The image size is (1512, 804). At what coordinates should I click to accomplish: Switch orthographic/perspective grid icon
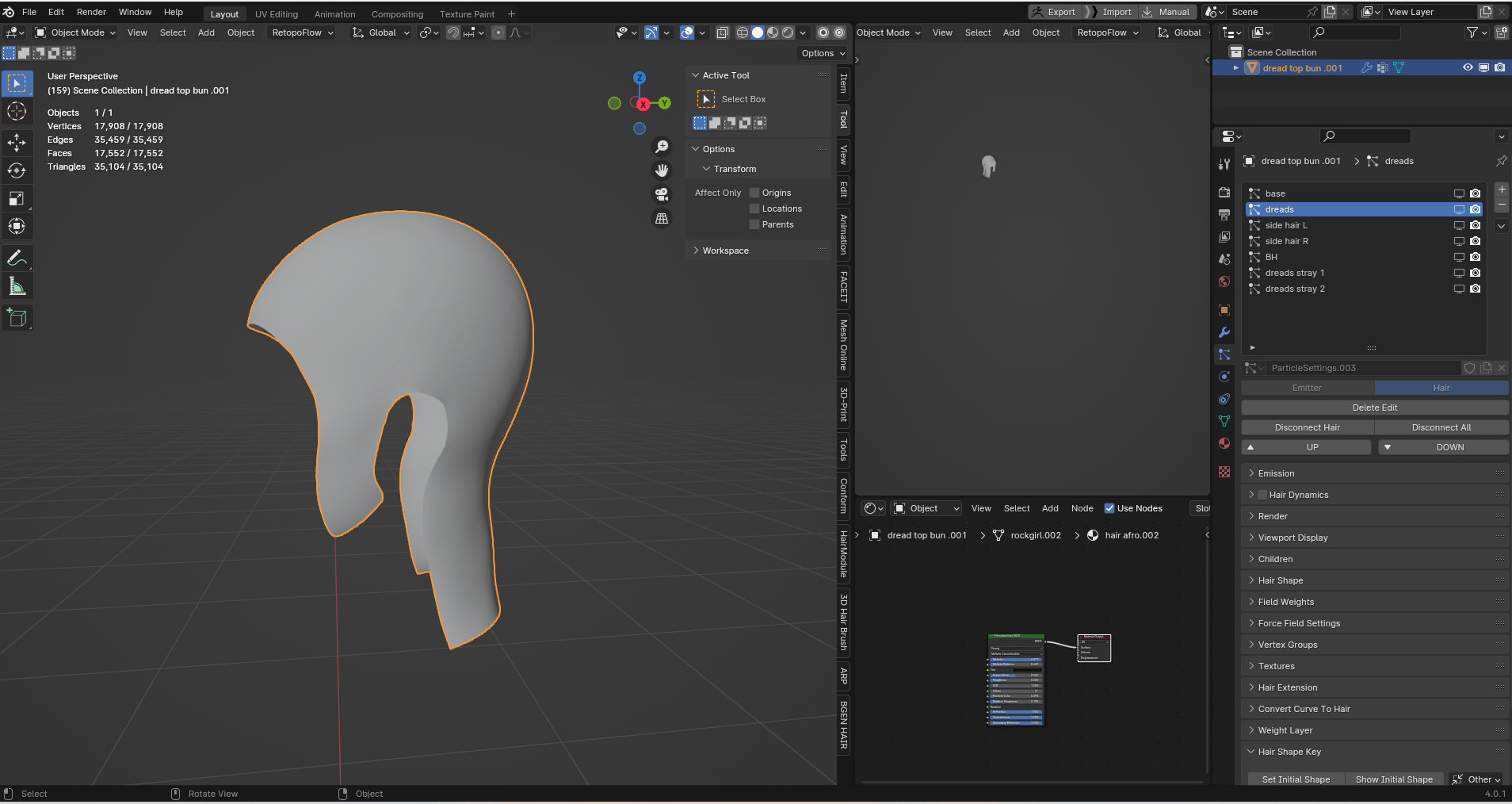[x=662, y=218]
